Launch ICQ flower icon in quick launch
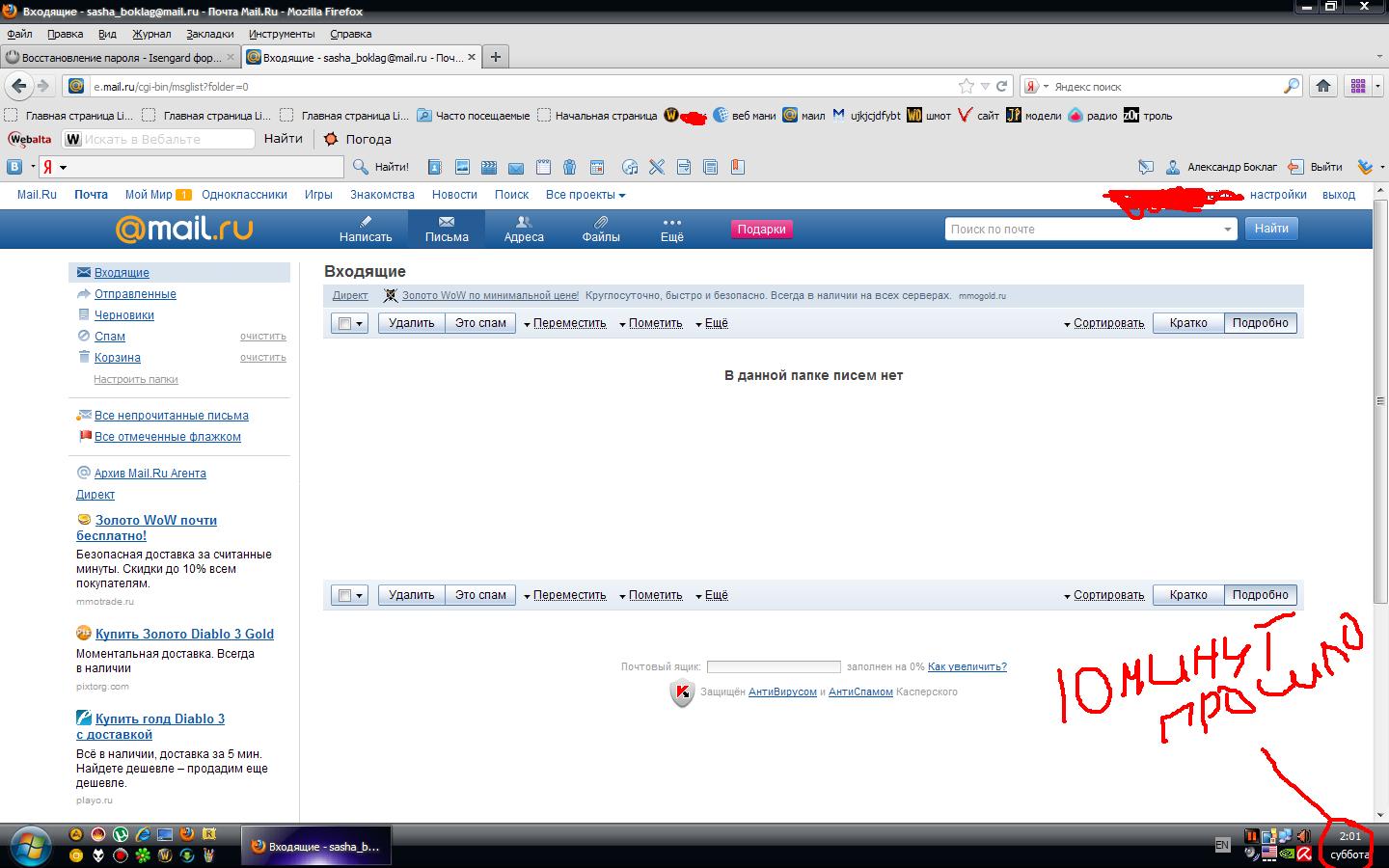Screen dimensions: 1389x868 click(143, 855)
